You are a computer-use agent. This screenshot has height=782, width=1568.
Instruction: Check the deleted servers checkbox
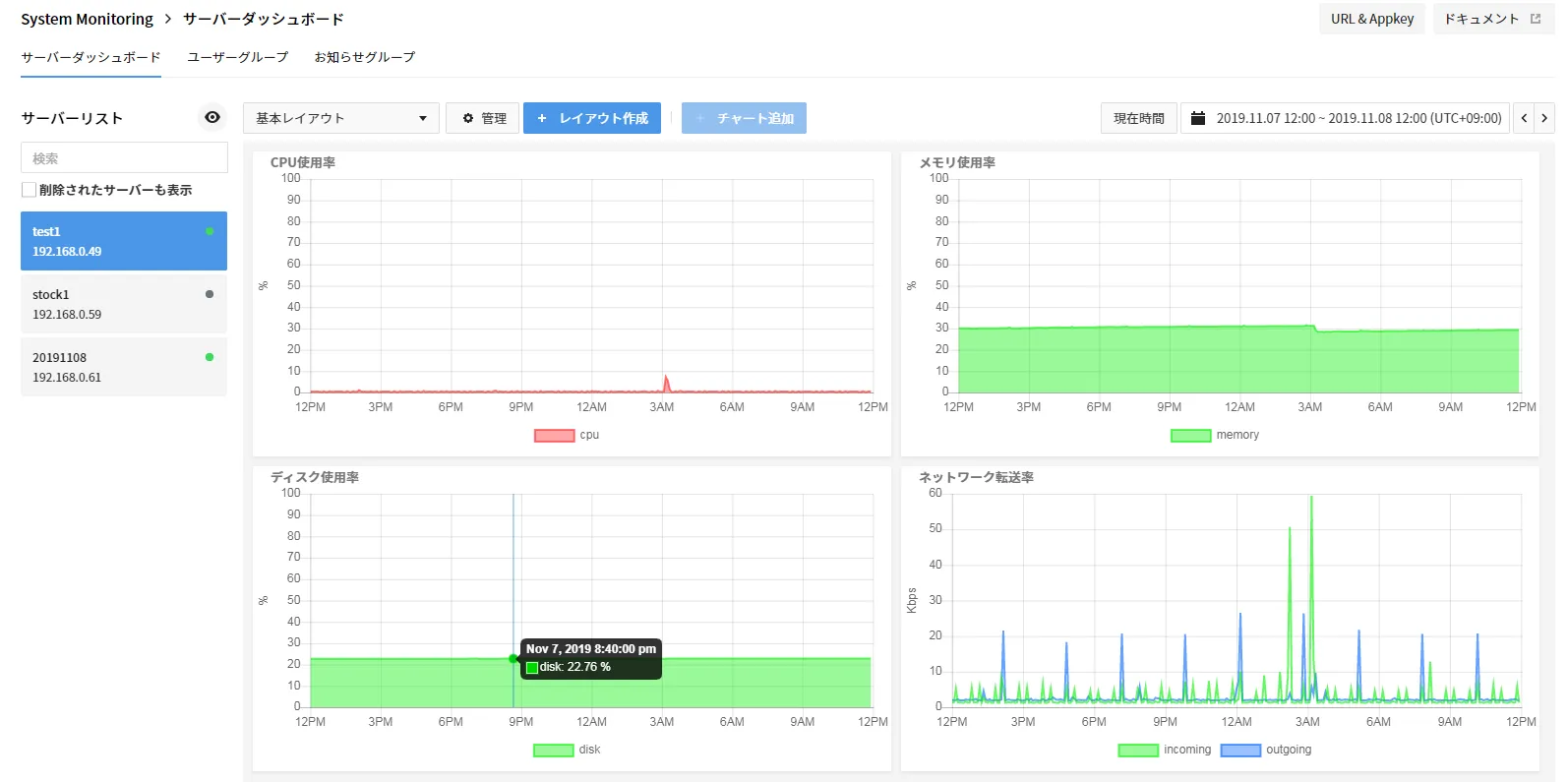(29, 190)
